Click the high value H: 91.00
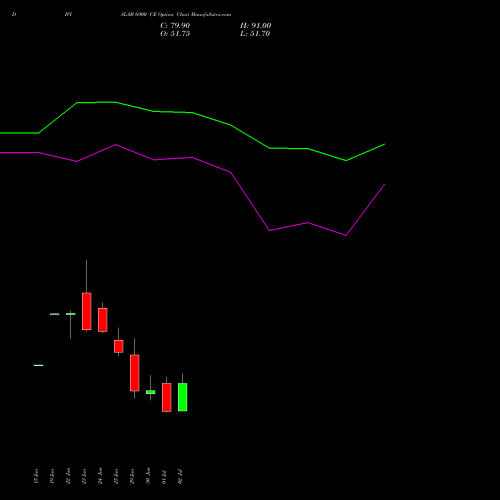The width and height of the screenshot is (500, 500). click(x=255, y=26)
